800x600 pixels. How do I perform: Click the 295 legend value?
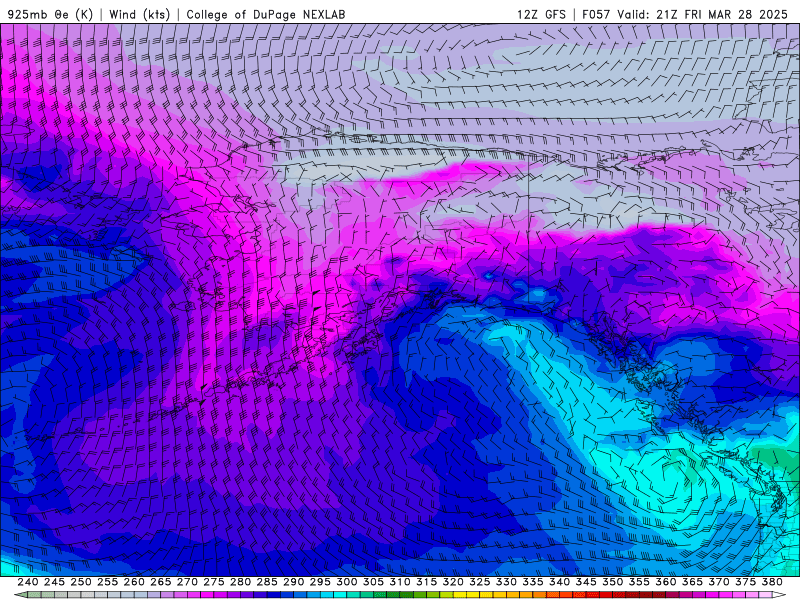pyautogui.click(x=320, y=582)
